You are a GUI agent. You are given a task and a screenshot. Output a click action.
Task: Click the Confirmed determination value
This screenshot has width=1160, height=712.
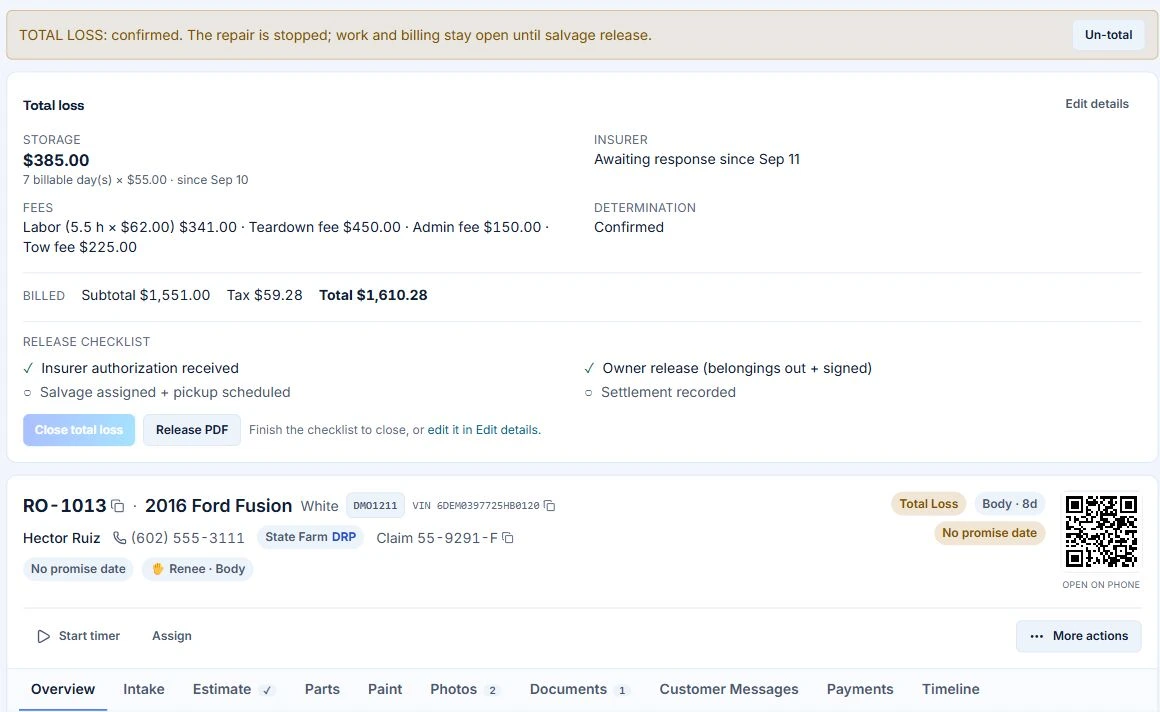tap(629, 227)
